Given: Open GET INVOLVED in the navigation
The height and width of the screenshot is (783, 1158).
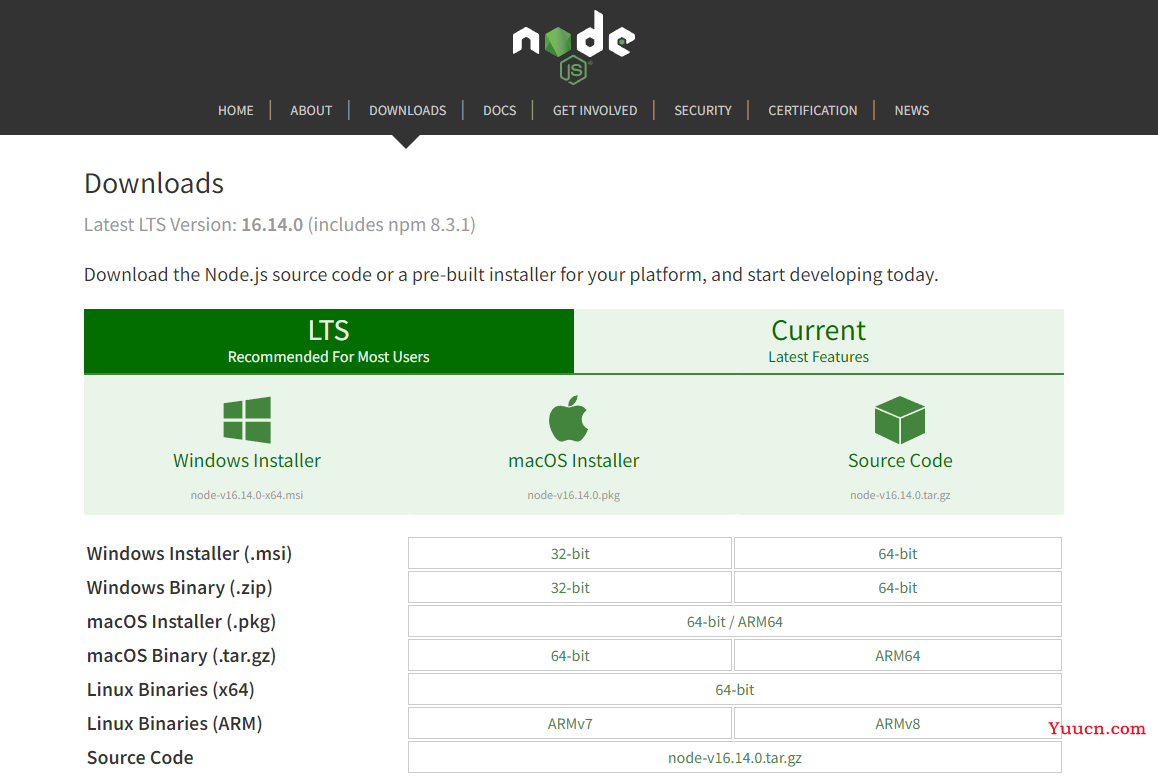Looking at the screenshot, I should [x=595, y=110].
